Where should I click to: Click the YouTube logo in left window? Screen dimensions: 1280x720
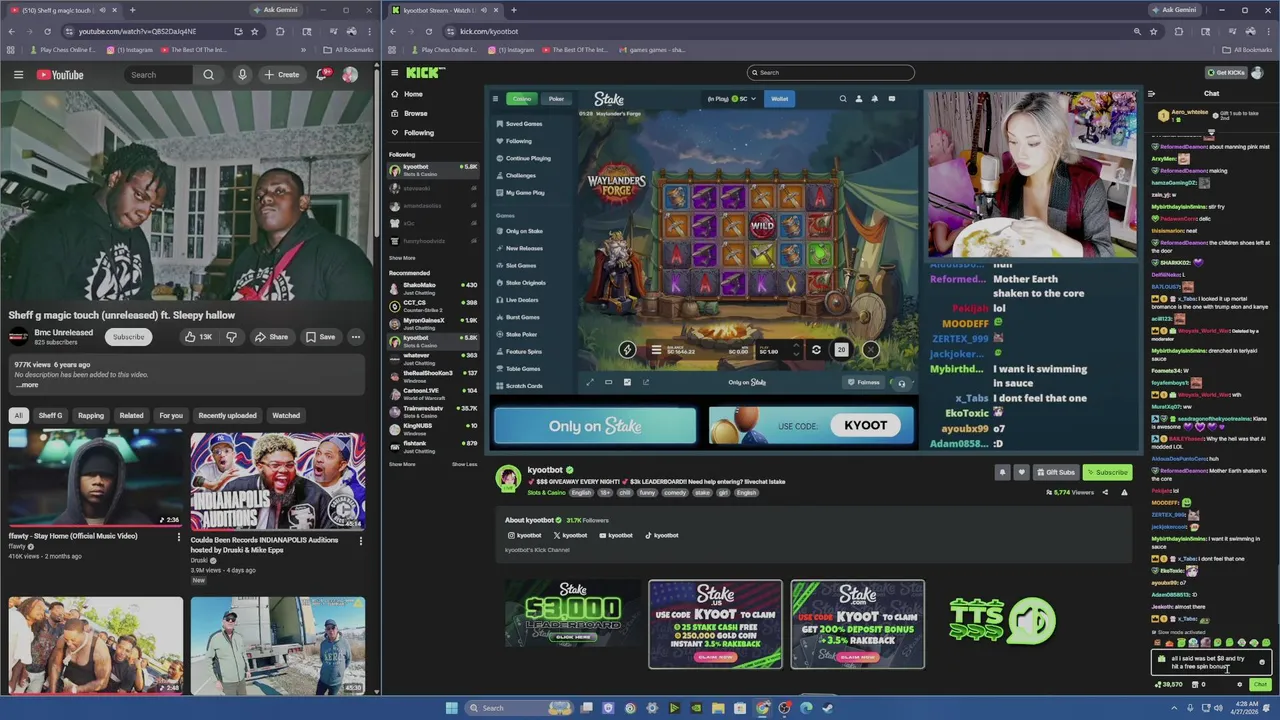coord(60,75)
